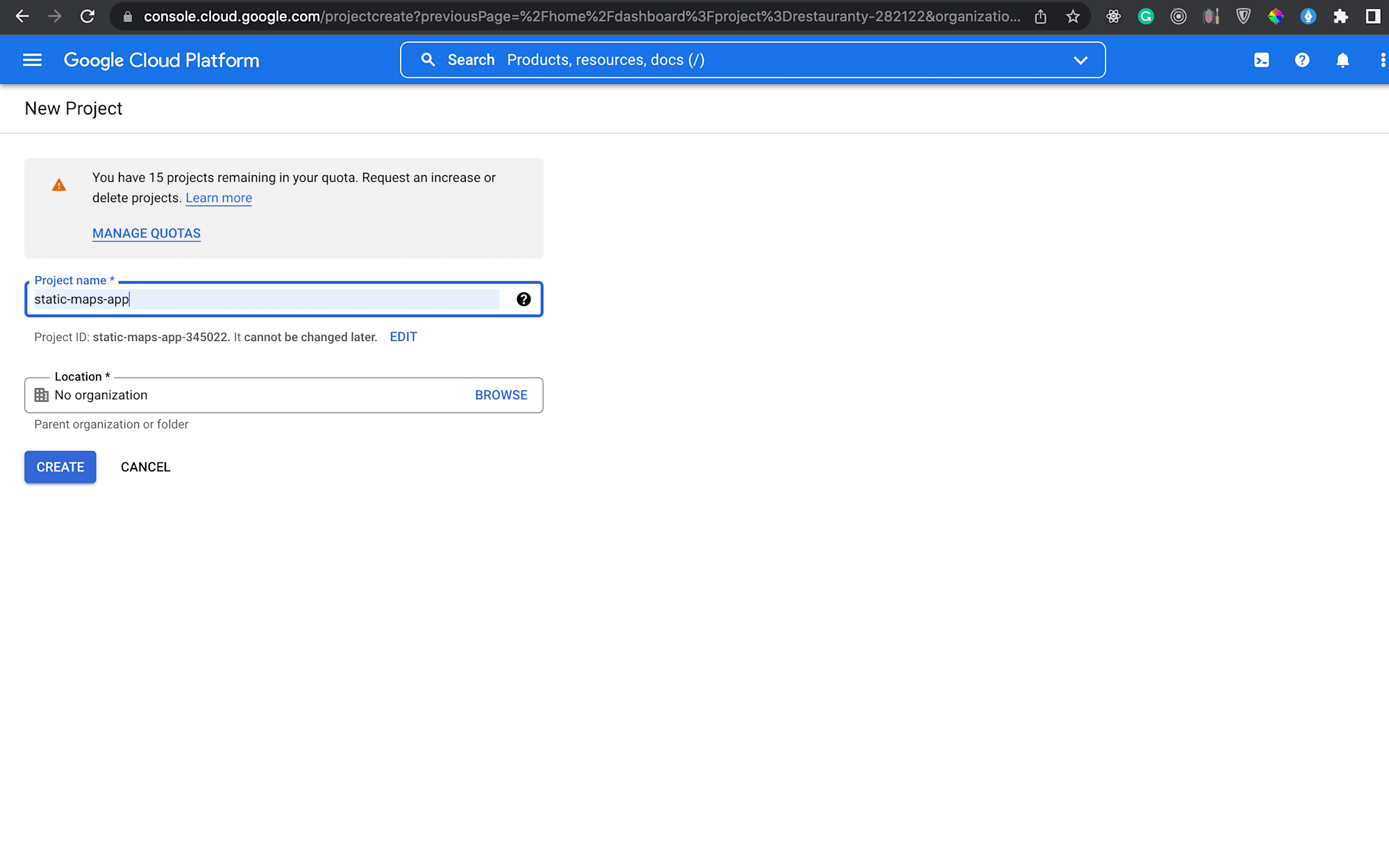Open the Extensions puzzle piece menu

tap(1341, 17)
